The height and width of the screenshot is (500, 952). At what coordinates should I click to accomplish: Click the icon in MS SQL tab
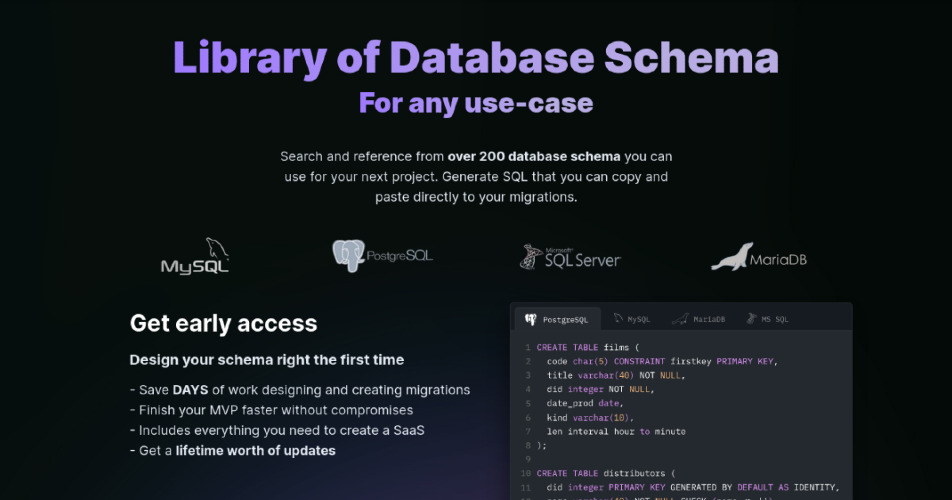point(752,319)
